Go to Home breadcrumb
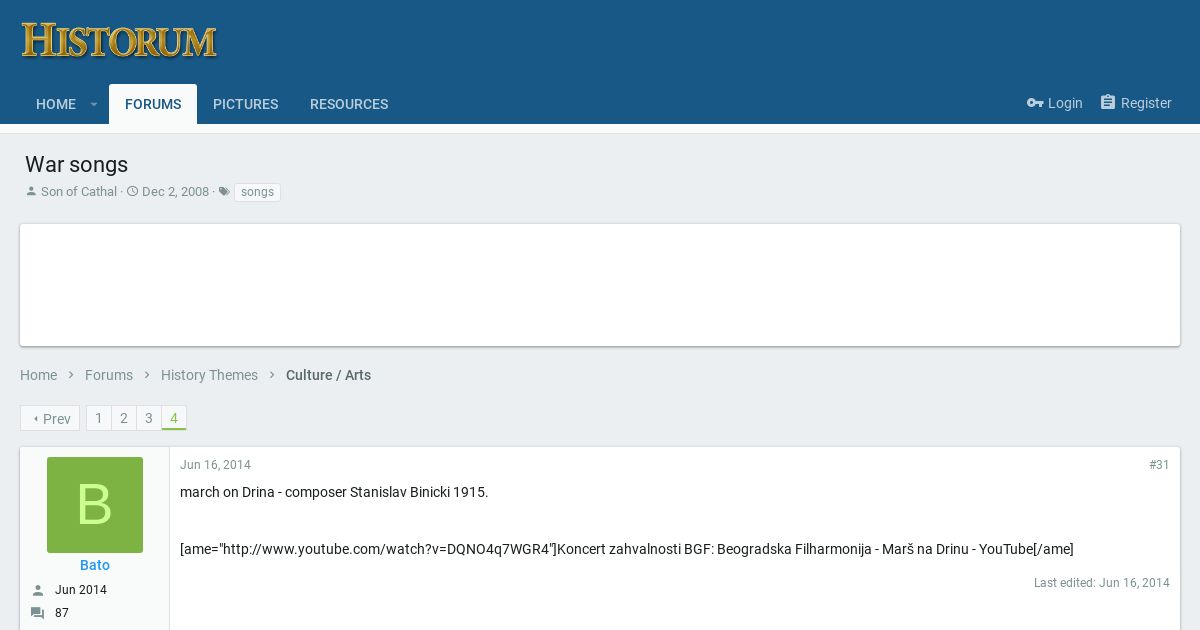Viewport: 1200px width, 630px height. point(38,375)
